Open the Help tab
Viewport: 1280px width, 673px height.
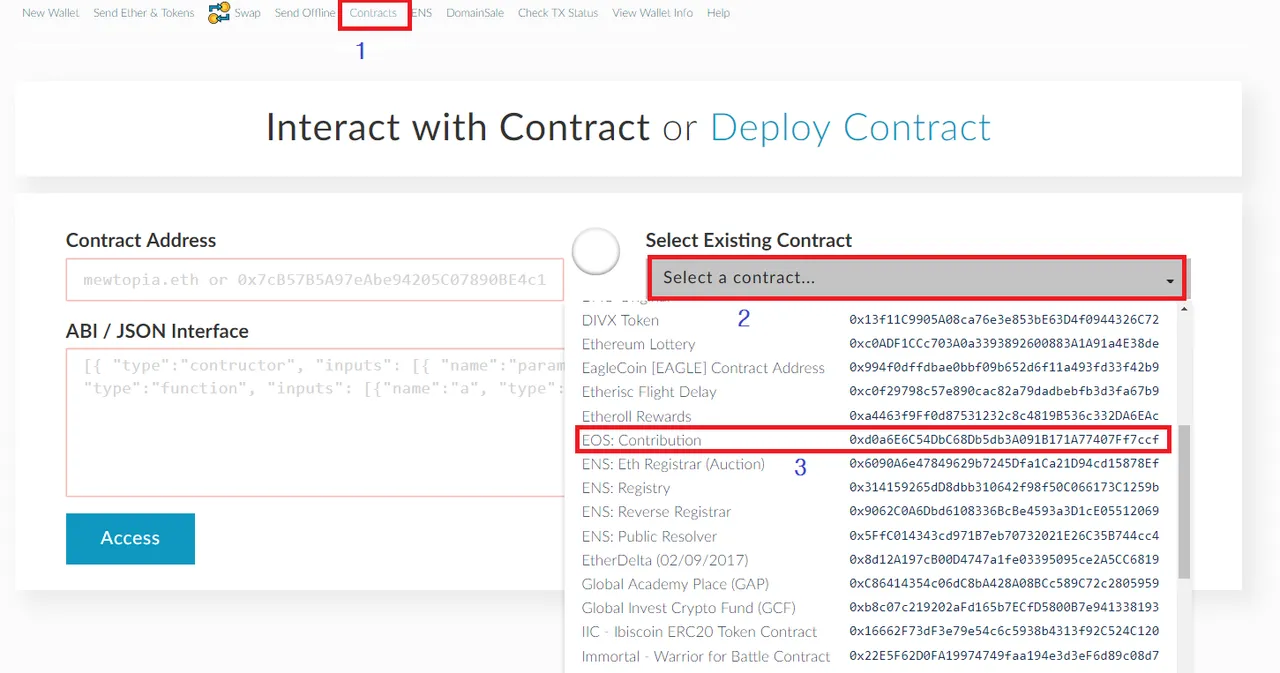(718, 13)
